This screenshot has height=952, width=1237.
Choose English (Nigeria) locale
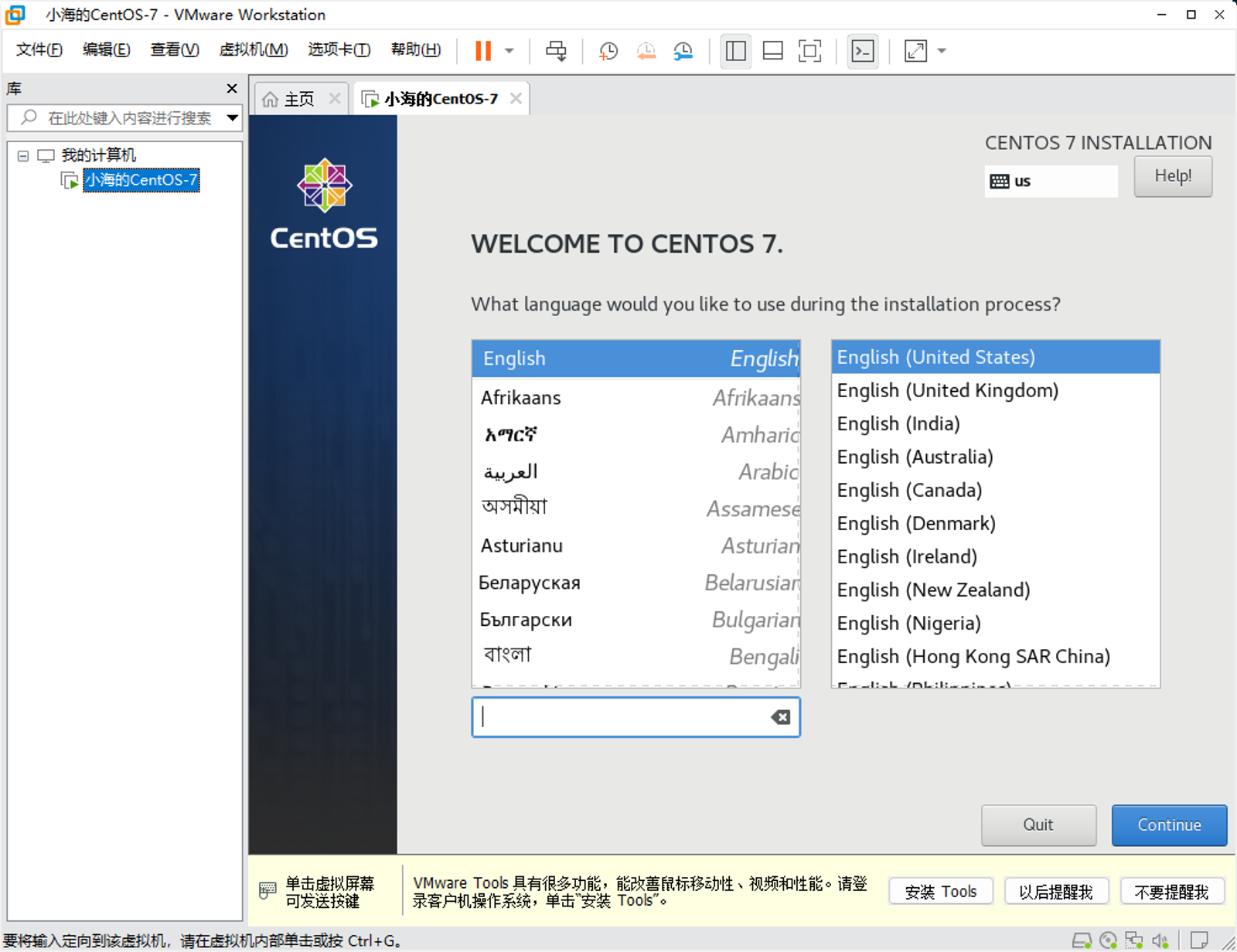996,623
